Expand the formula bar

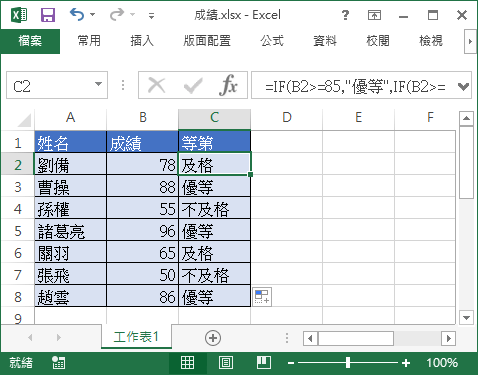[463, 86]
